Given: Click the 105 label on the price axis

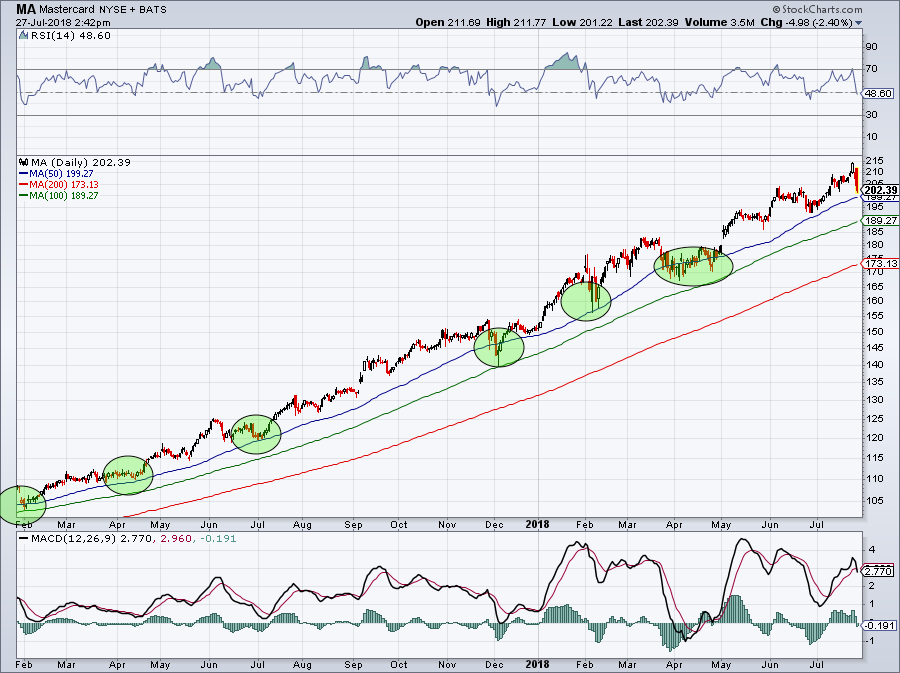Looking at the screenshot, I should [x=874, y=500].
